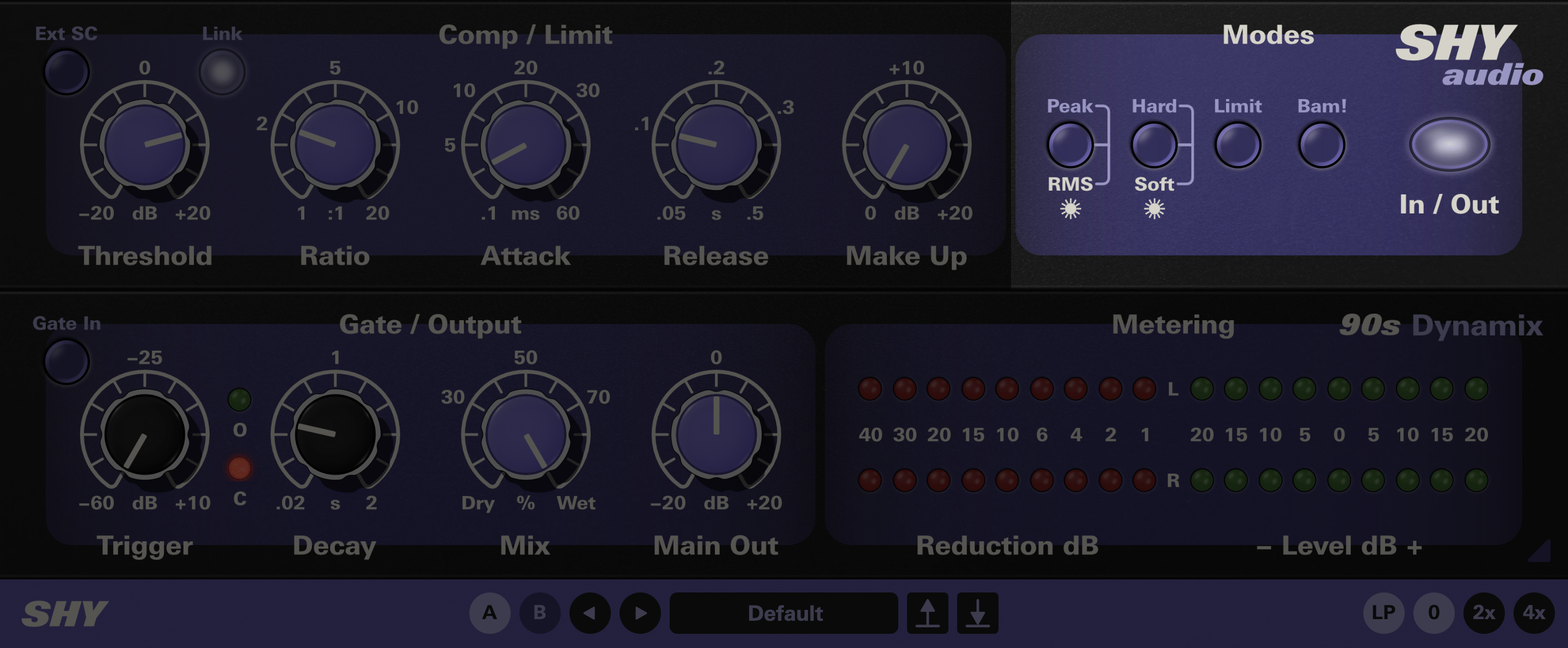Screen dimensions: 1568x648
Task: Engage the Limit mode
Action: click(1238, 144)
